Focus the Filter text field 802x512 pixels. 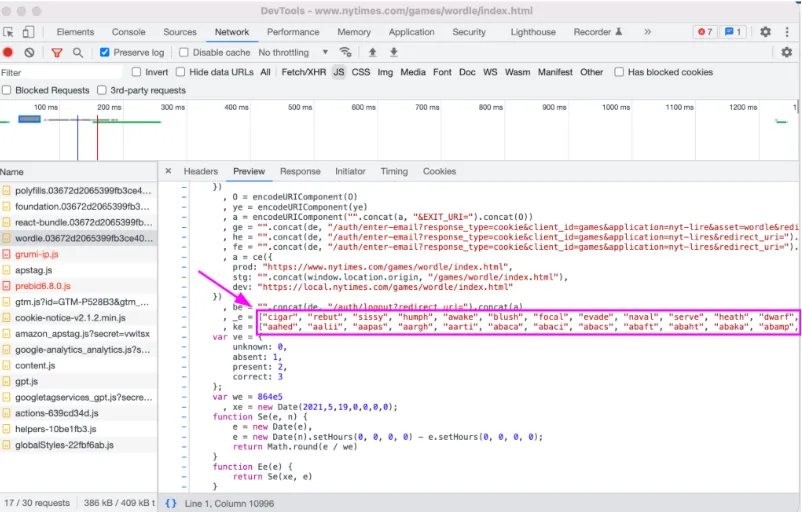pyautogui.click(x=61, y=73)
